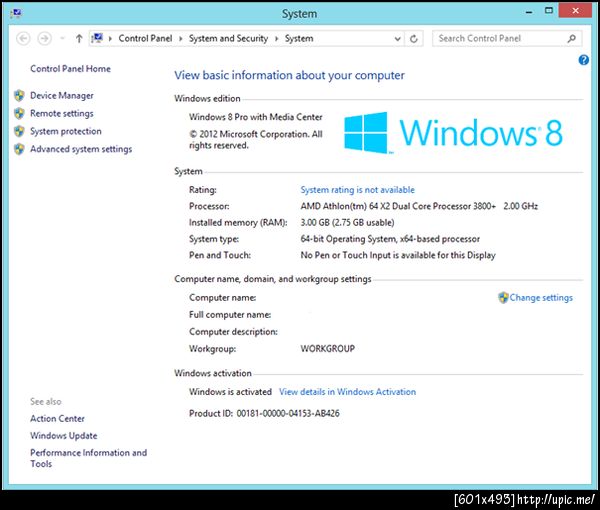Open Windows Update link

(64, 435)
